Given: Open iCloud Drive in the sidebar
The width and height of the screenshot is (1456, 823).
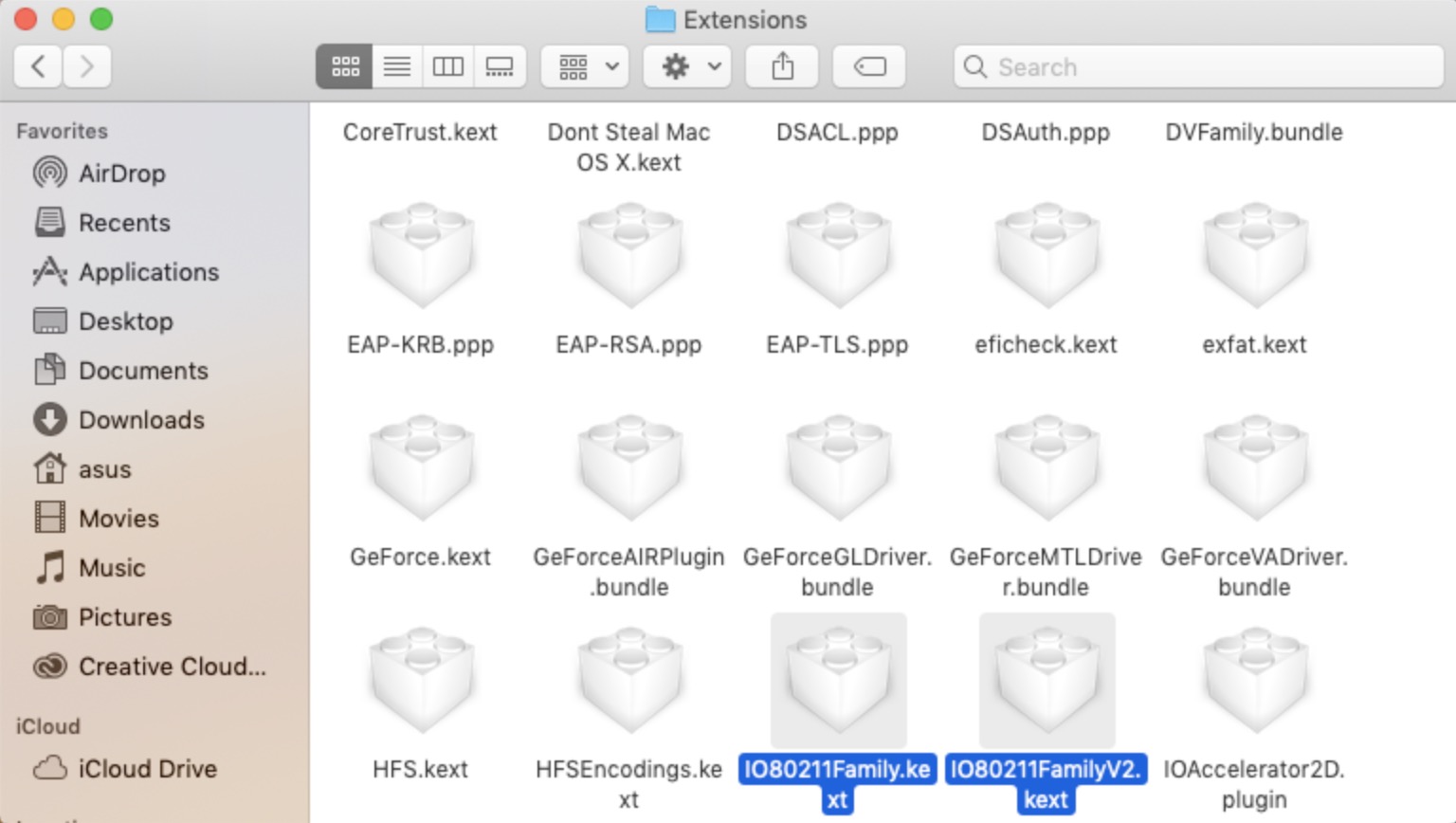Looking at the screenshot, I should pyautogui.click(x=147, y=769).
